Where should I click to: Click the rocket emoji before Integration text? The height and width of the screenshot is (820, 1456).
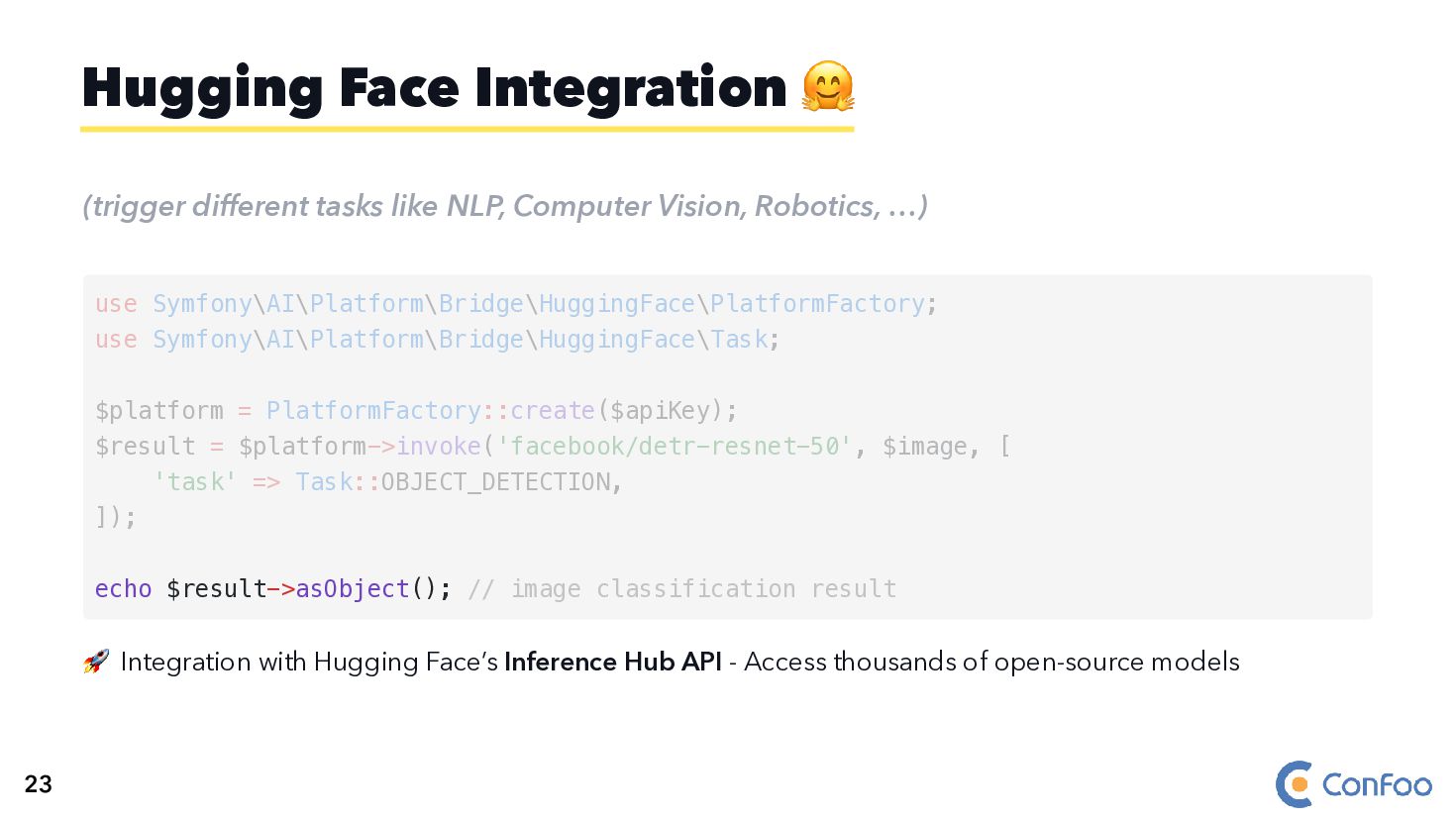click(96, 662)
